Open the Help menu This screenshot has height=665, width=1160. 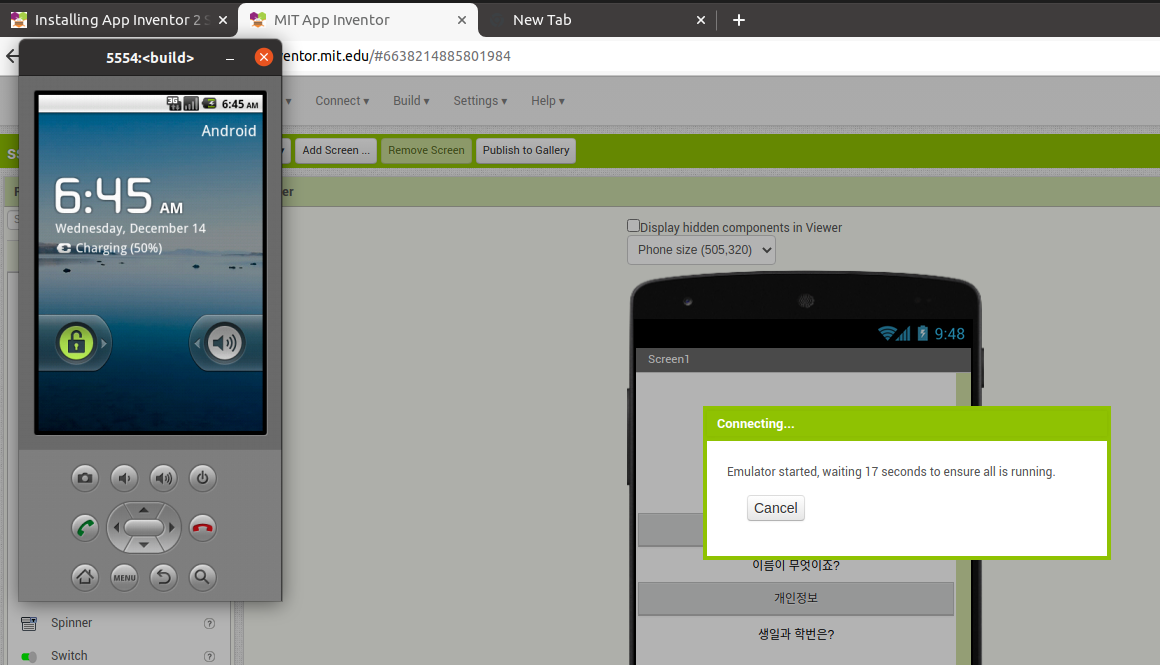[547, 101]
